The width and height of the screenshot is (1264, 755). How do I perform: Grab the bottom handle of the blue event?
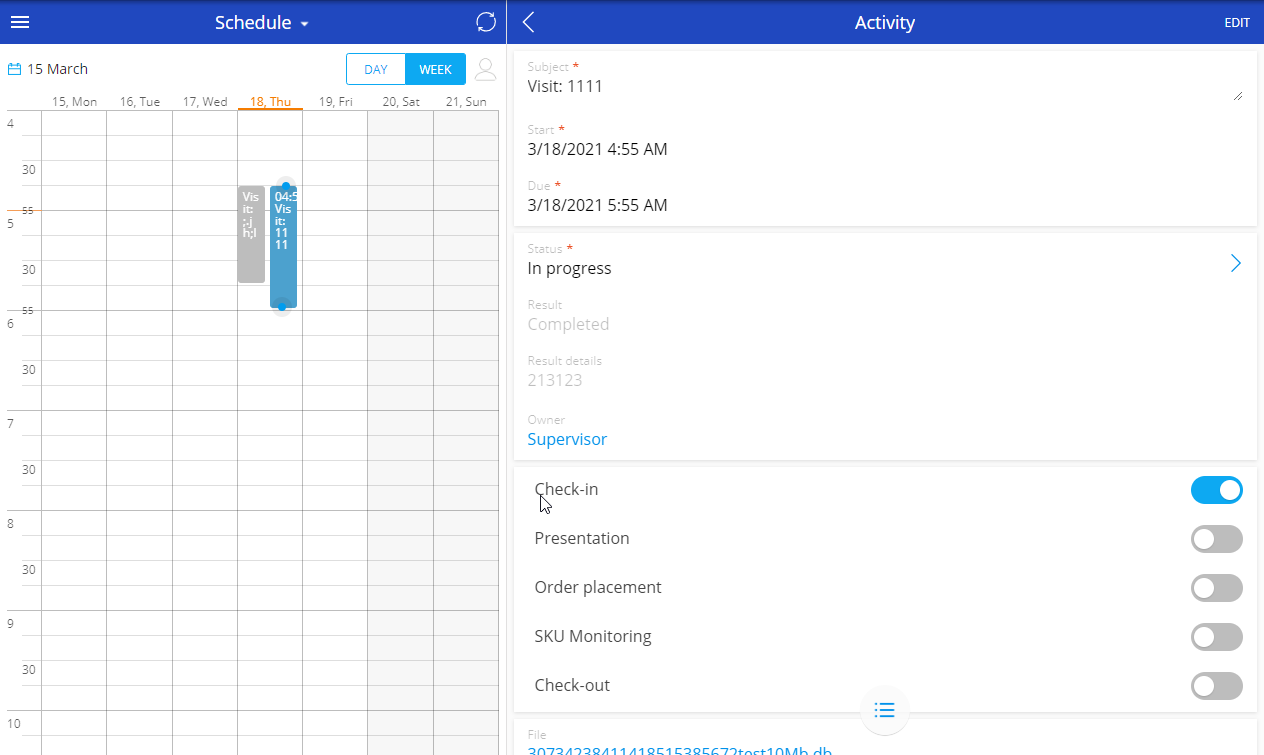pyautogui.click(x=282, y=307)
